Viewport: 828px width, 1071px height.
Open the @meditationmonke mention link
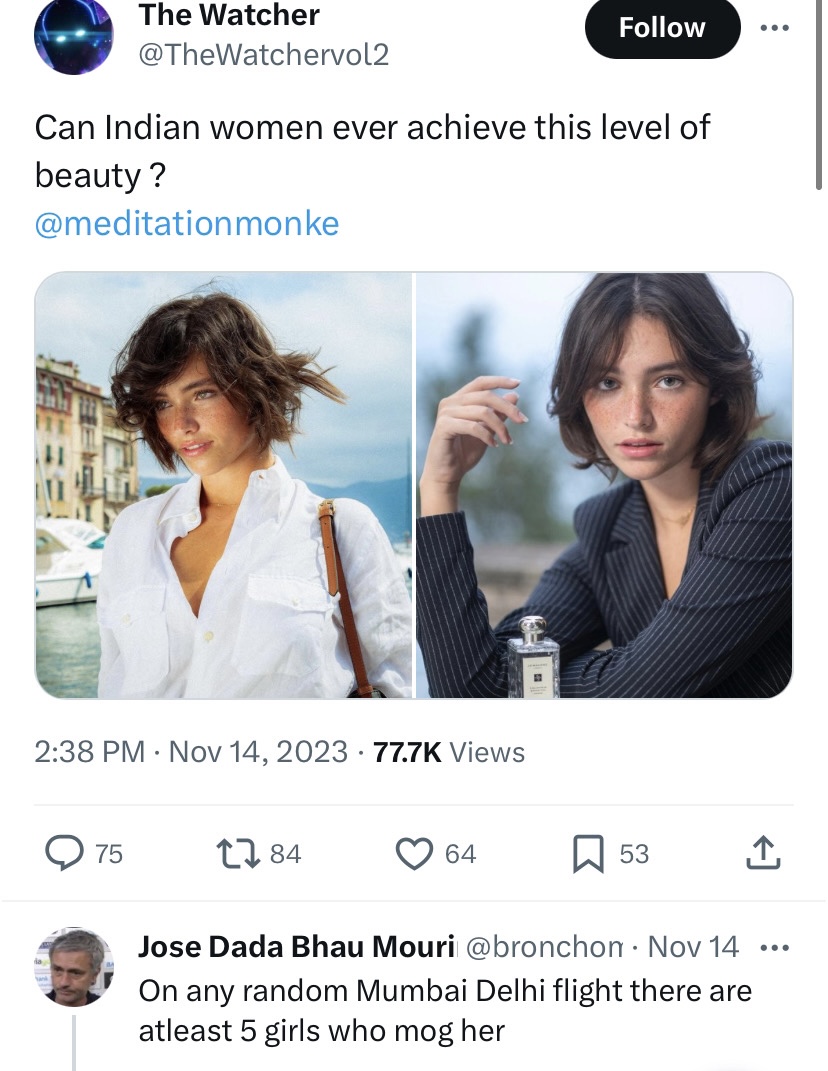[187, 222]
